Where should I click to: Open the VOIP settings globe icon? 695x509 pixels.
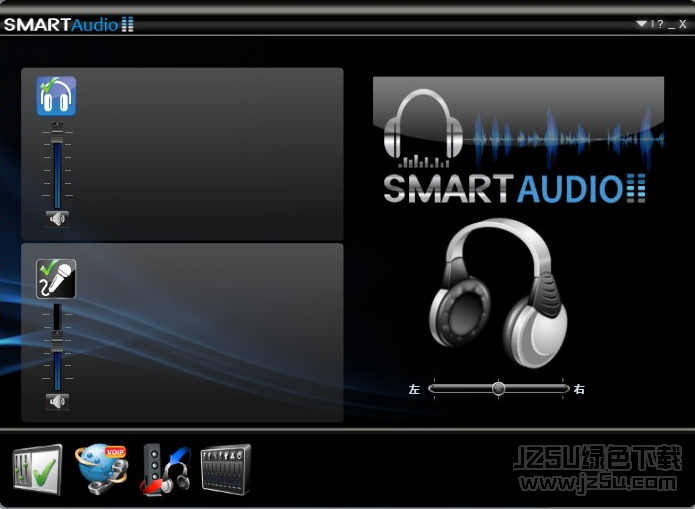pyautogui.click(x=102, y=470)
